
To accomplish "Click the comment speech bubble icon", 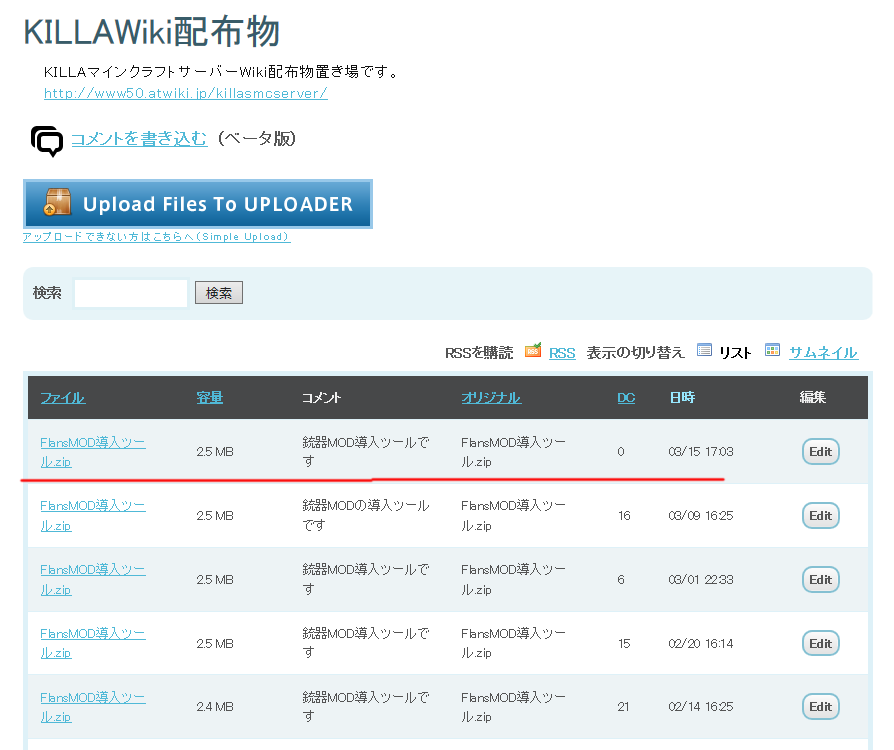I will click(46, 141).
